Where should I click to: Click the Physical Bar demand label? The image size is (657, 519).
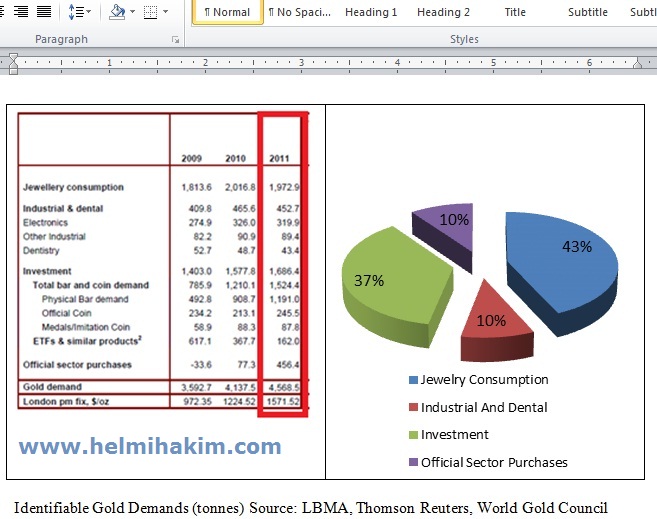point(85,299)
